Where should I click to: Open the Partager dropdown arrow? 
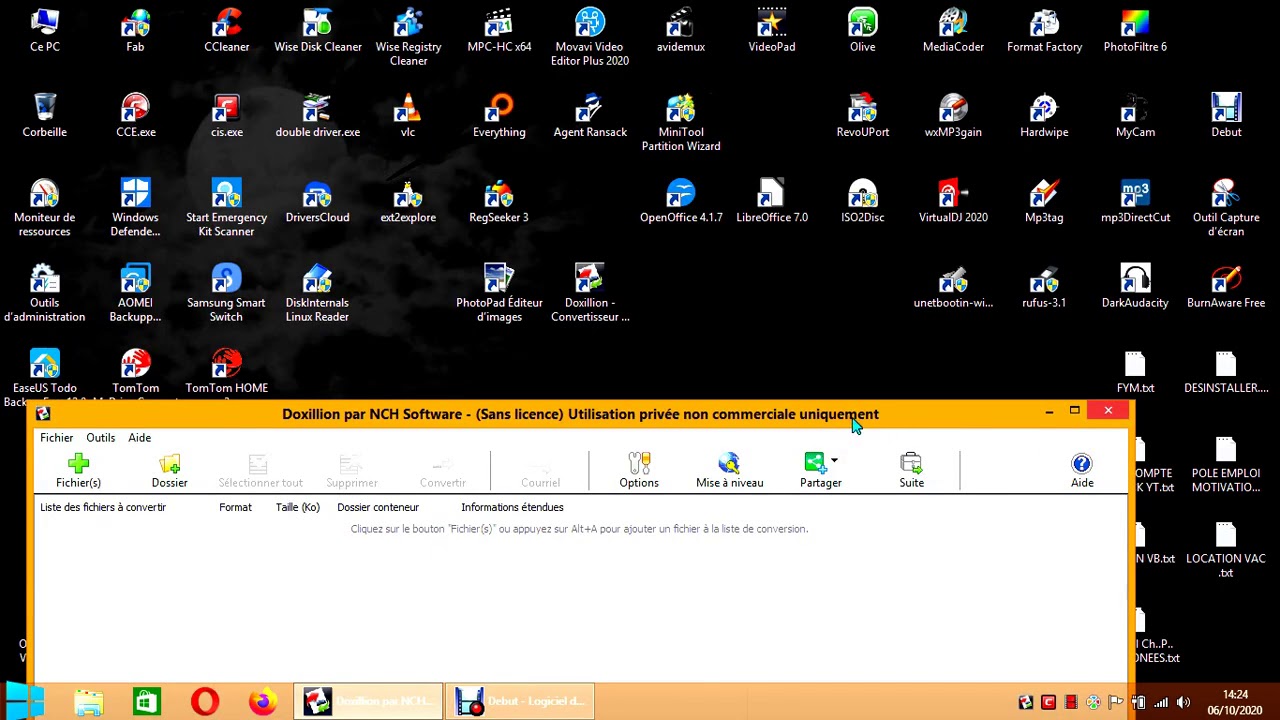(834, 461)
